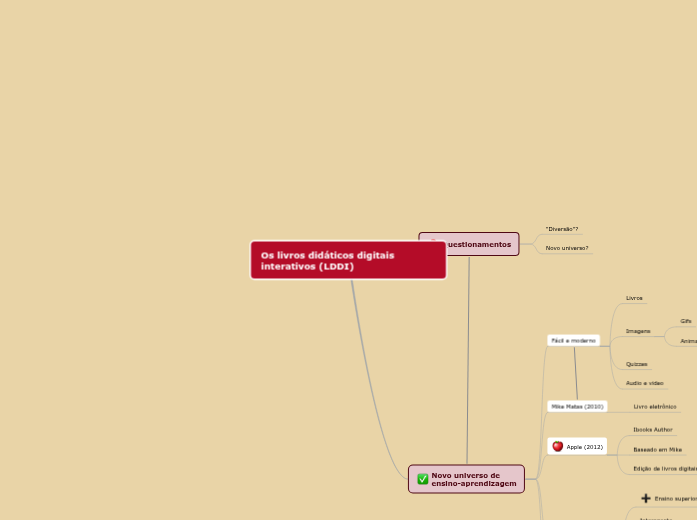Click the Quizzes subtopic
The width and height of the screenshot is (697, 520).
tap(636, 364)
